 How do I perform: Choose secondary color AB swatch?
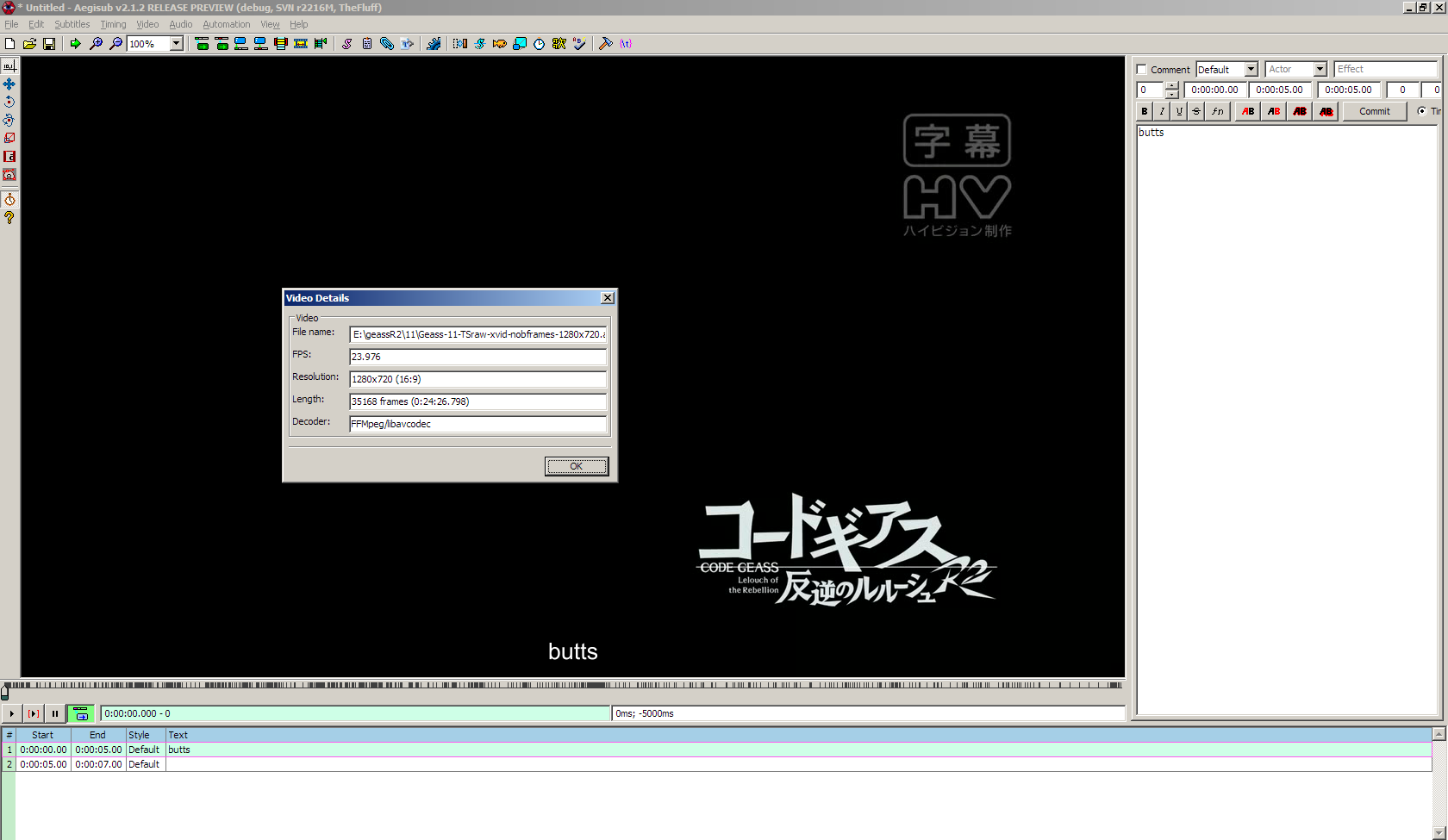click(x=1274, y=111)
